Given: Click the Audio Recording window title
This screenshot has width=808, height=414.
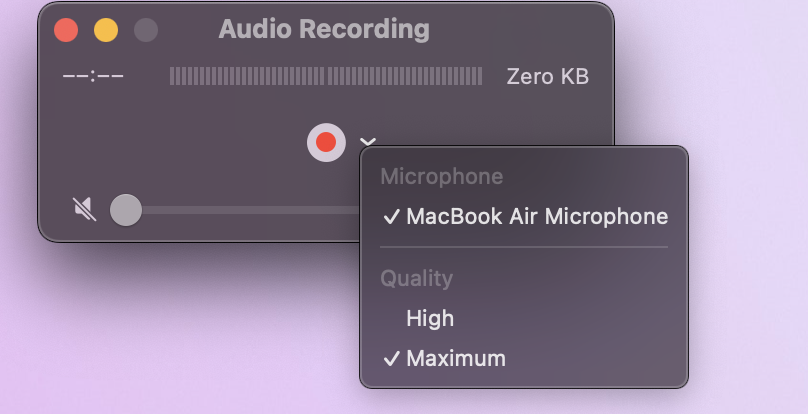Looking at the screenshot, I should click(x=324, y=29).
